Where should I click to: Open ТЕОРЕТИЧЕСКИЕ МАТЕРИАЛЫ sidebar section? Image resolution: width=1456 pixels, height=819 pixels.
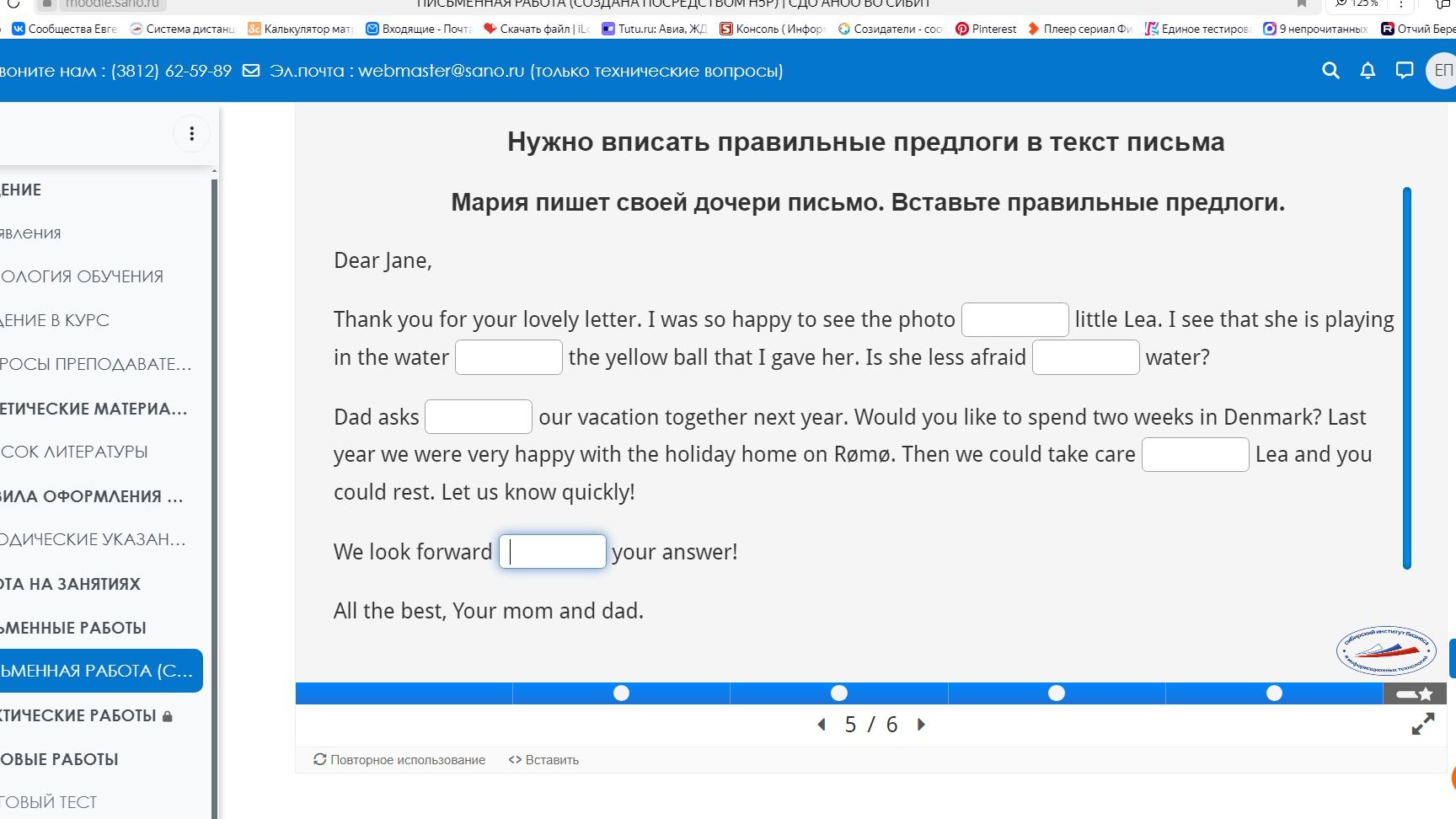pyautogui.click(x=94, y=409)
